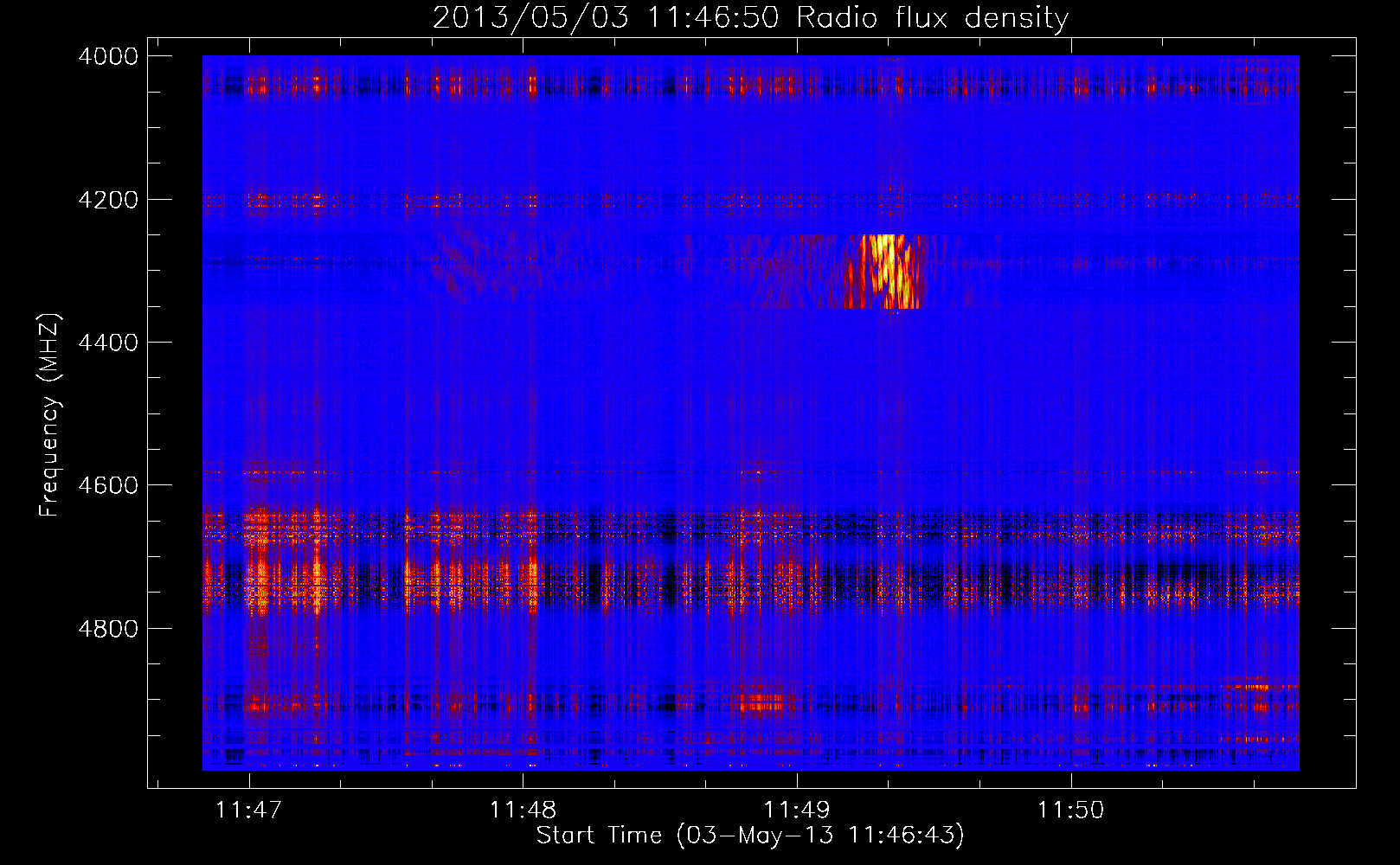Select the 4600 frequency tick label
1400x865 pixels.
pyautogui.click(x=108, y=485)
